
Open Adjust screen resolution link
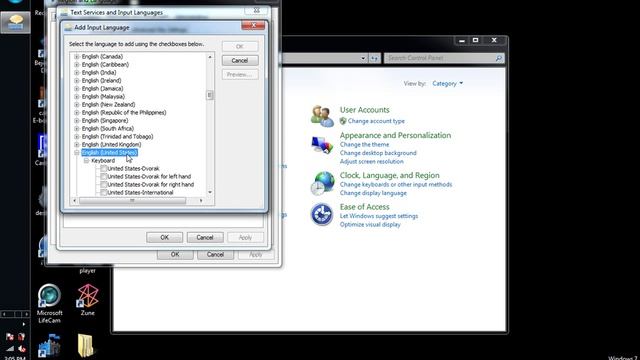pyautogui.click(x=371, y=162)
